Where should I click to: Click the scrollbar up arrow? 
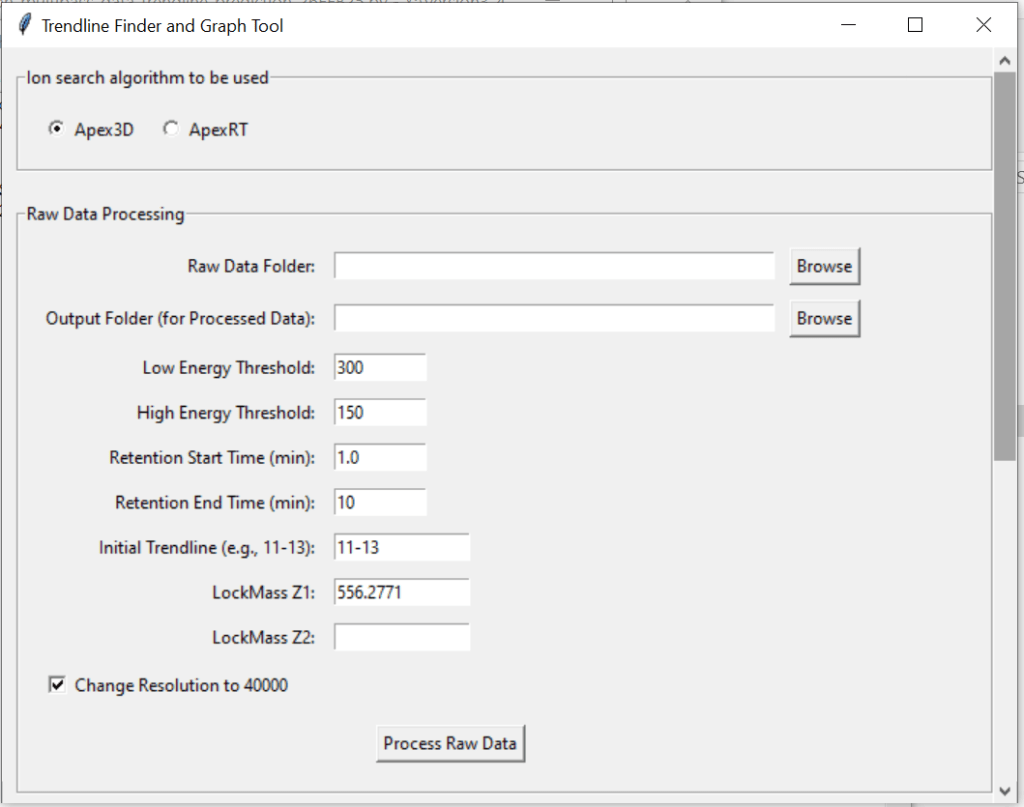click(x=1005, y=60)
